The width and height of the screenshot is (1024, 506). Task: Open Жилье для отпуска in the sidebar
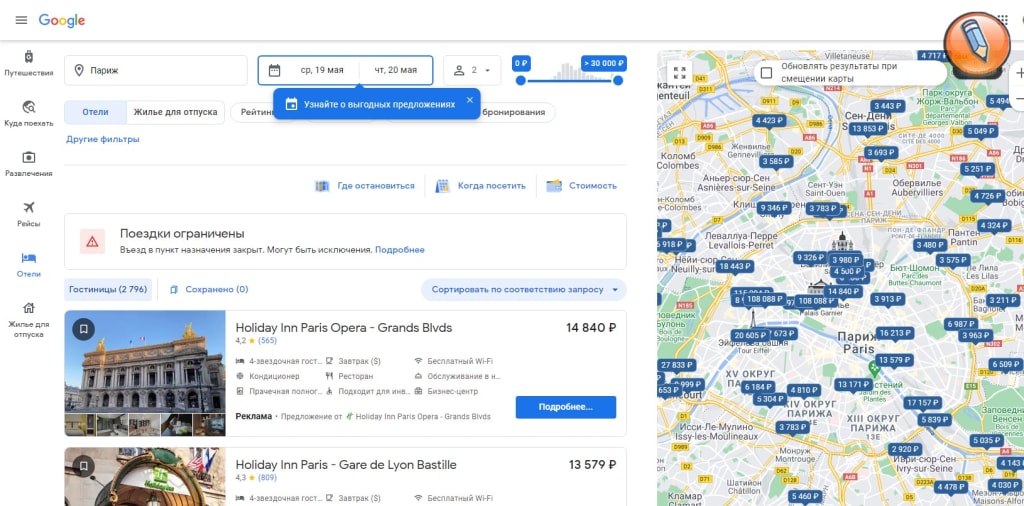tap(28, 319)
